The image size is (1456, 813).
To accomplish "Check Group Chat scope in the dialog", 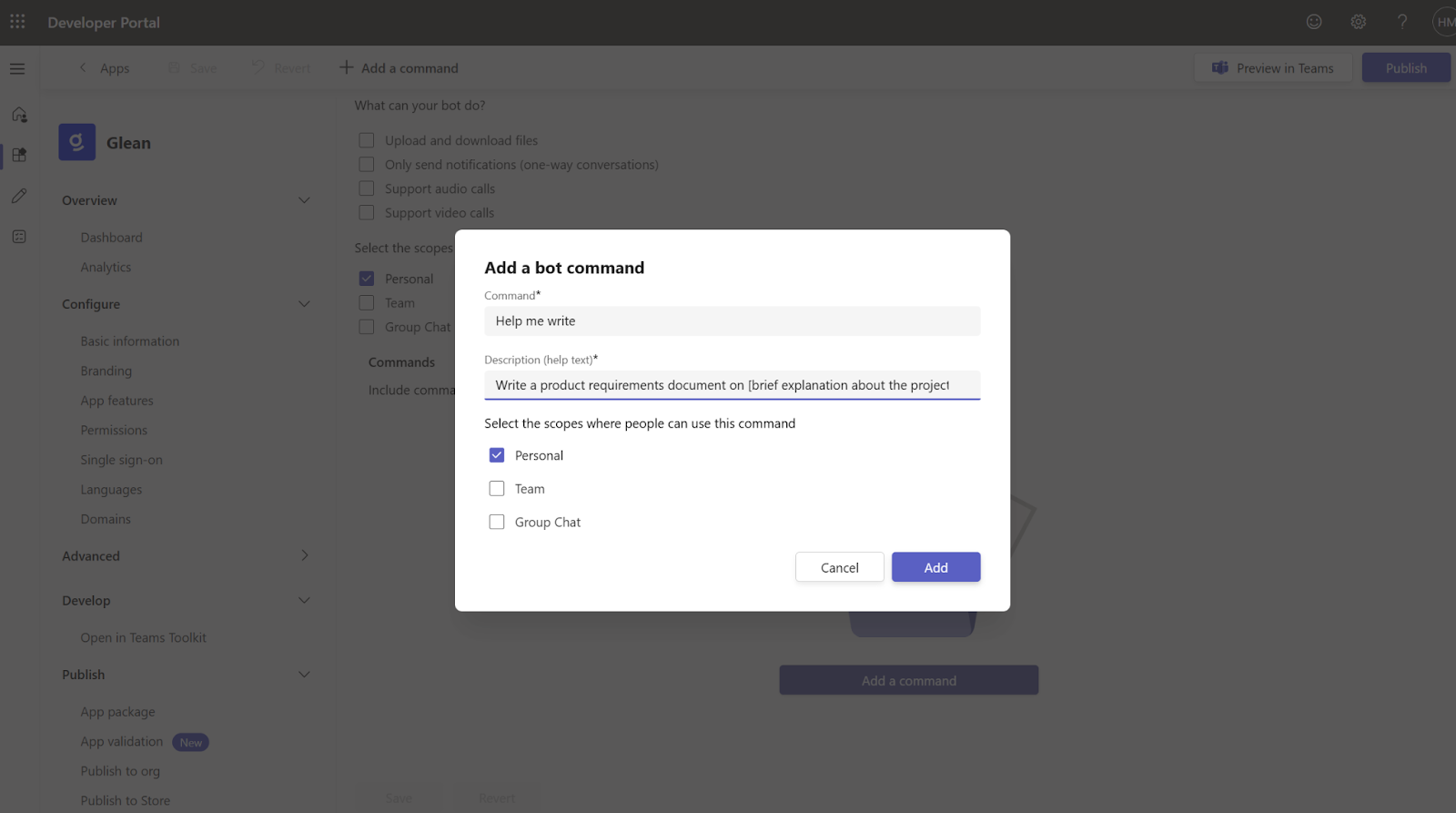I will point(497,523).
